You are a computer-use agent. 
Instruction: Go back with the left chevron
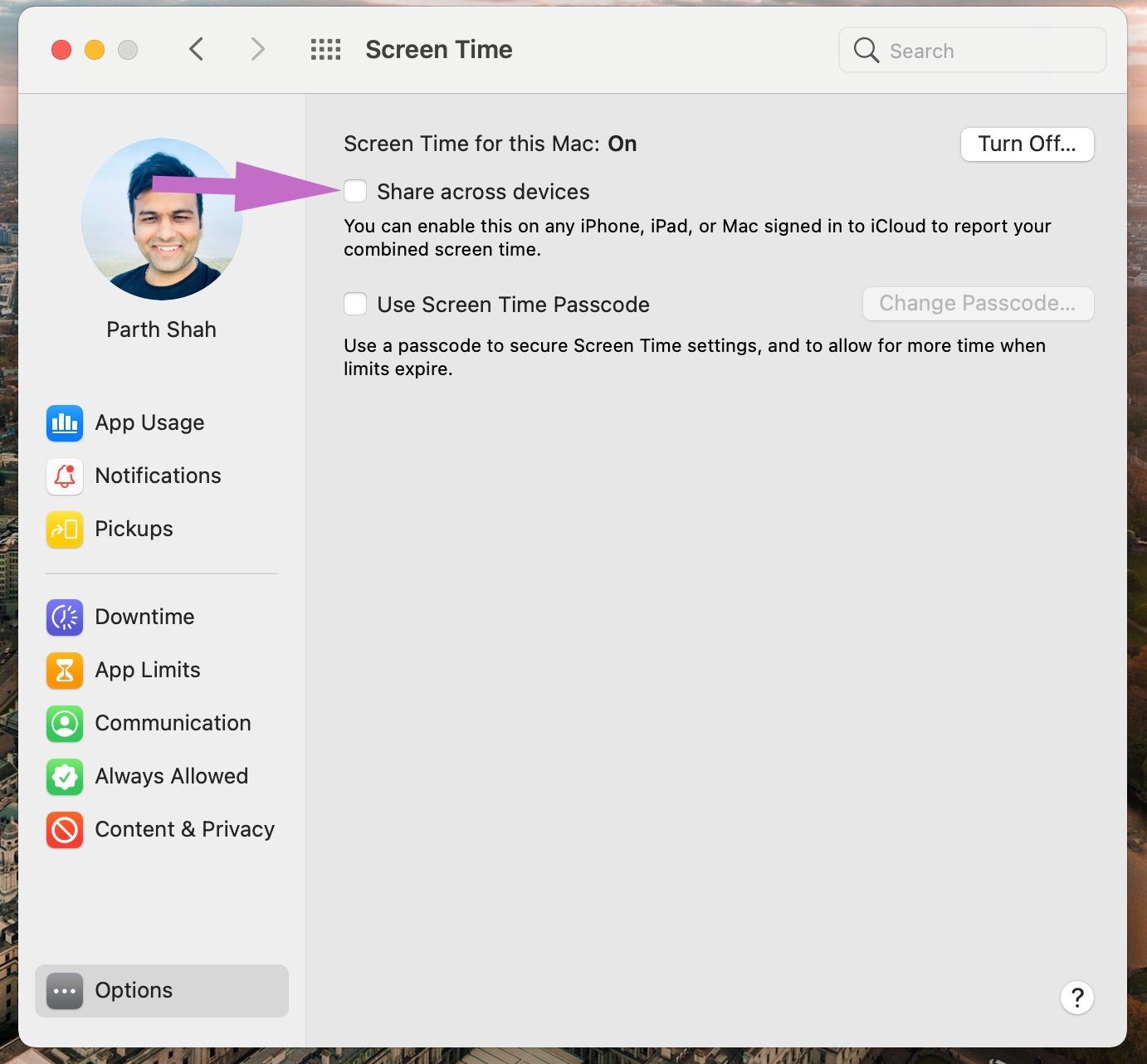click(196, 50)
